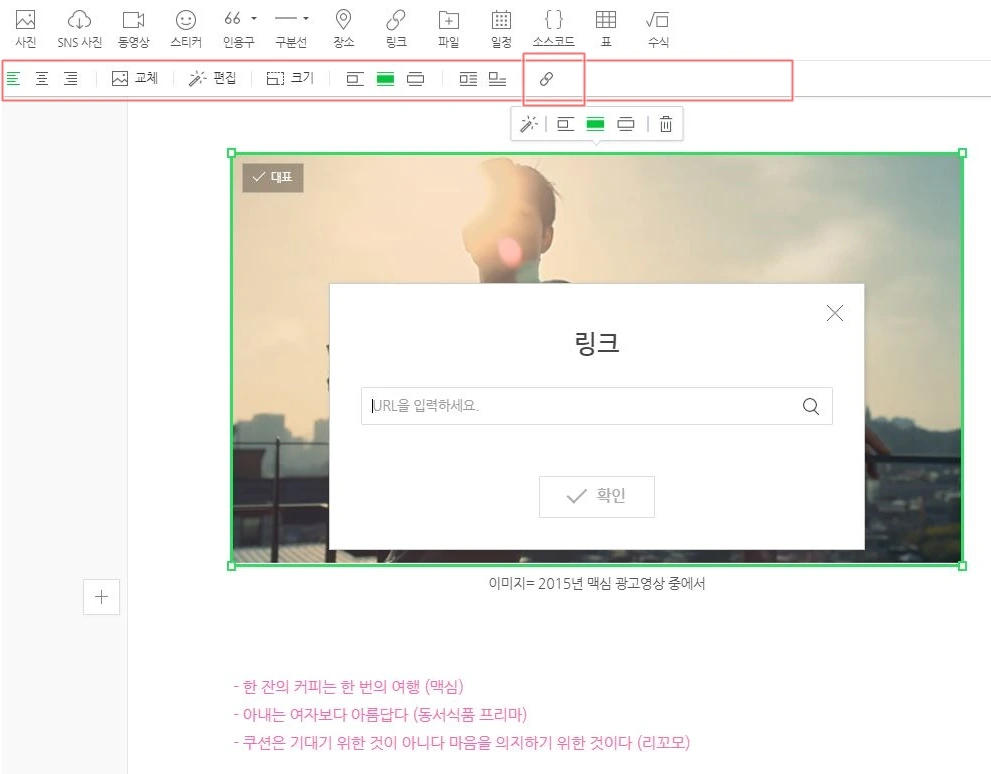The width and height of the screenshot is (991, 774).
Task: Delete the image with the trash icon
Action: 666,124
